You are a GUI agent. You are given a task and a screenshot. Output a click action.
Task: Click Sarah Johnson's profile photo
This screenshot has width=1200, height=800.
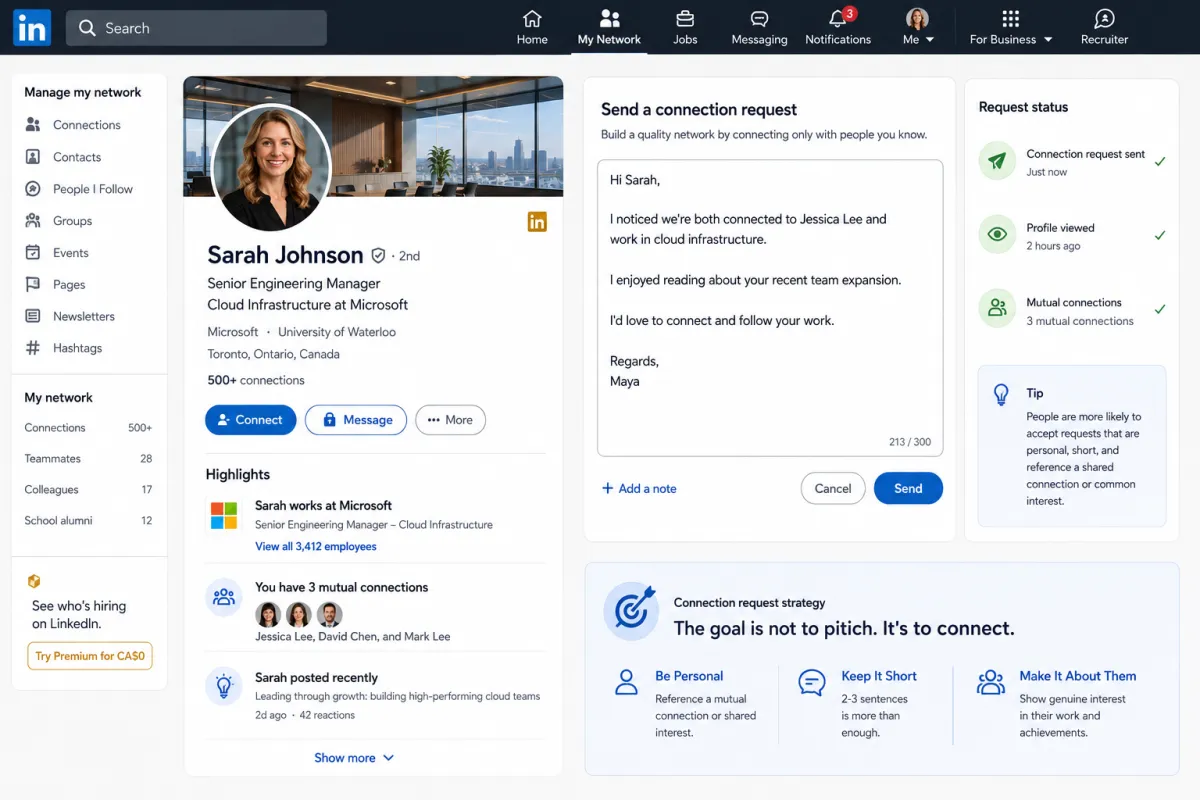(x=272, y=168)
